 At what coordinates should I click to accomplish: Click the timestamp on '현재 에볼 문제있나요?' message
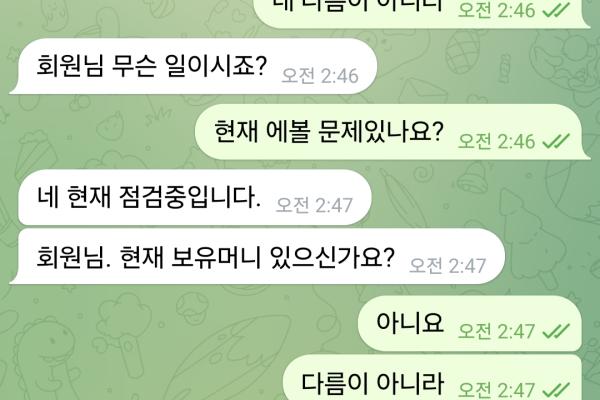(x=496, y=142)
